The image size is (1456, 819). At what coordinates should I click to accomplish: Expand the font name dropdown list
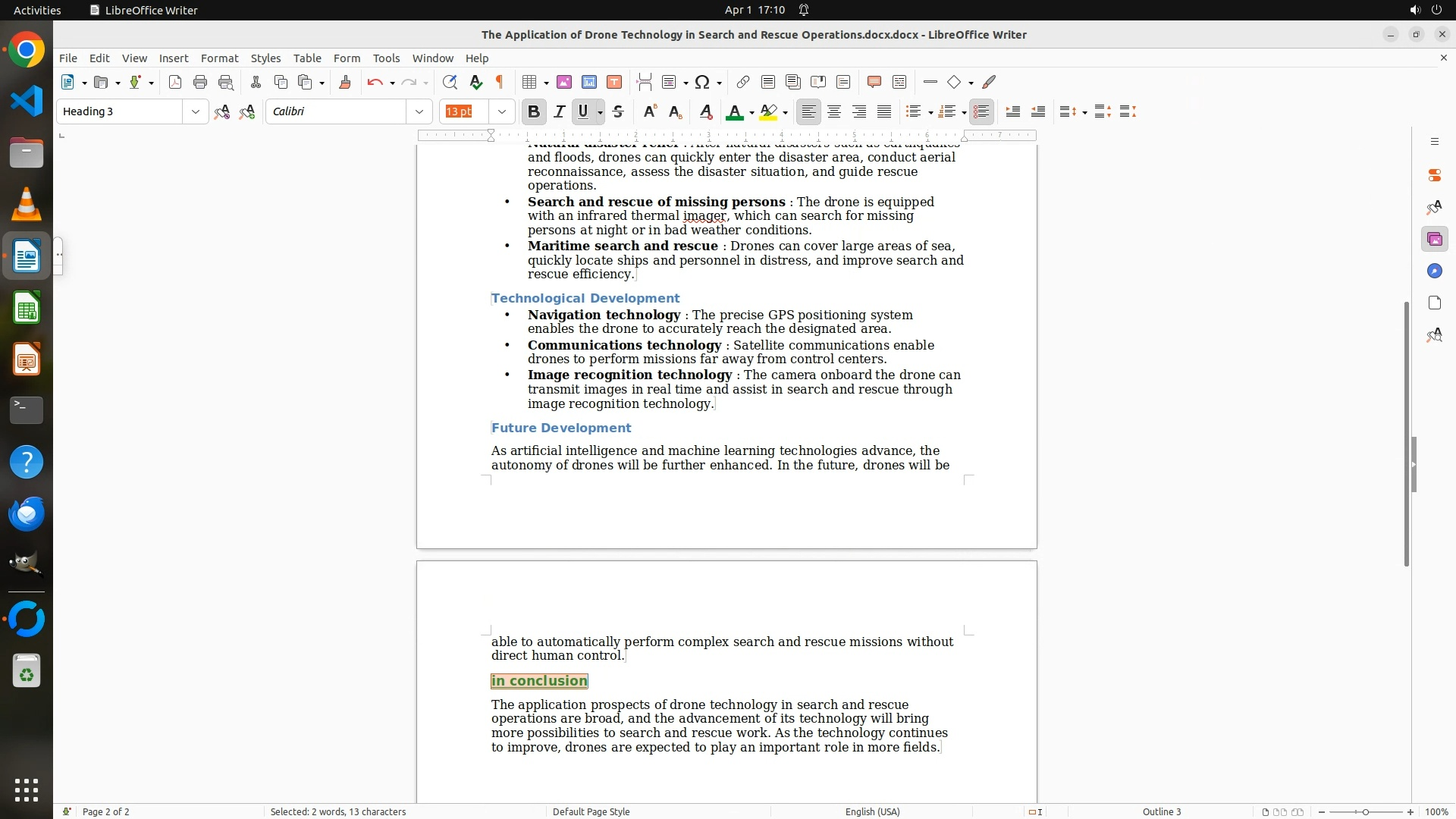[419, 111]
